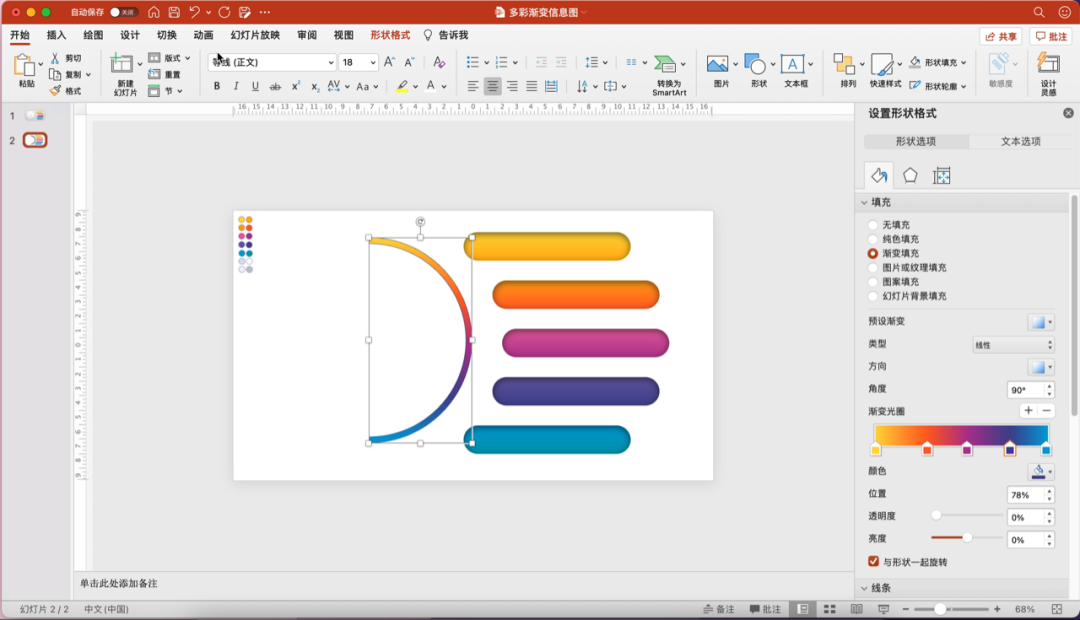Click the Convert to SmartArt icon
Screen dimensions: 1080x620
point(666,66)
